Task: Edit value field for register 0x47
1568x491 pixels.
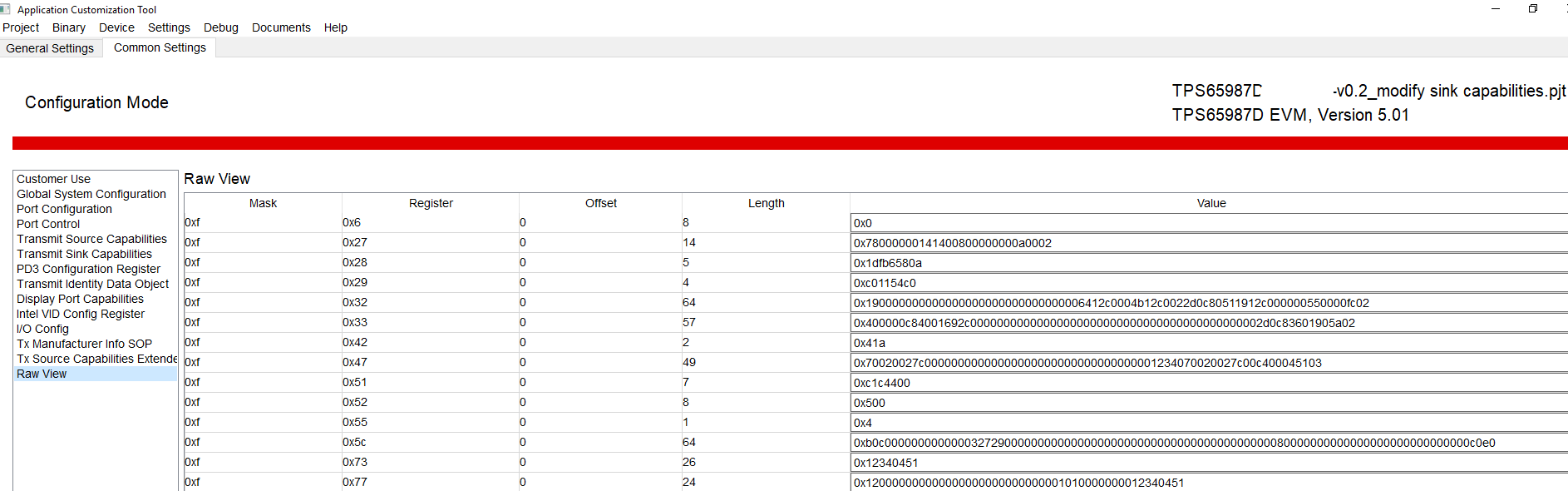Action: (1210, 363)
